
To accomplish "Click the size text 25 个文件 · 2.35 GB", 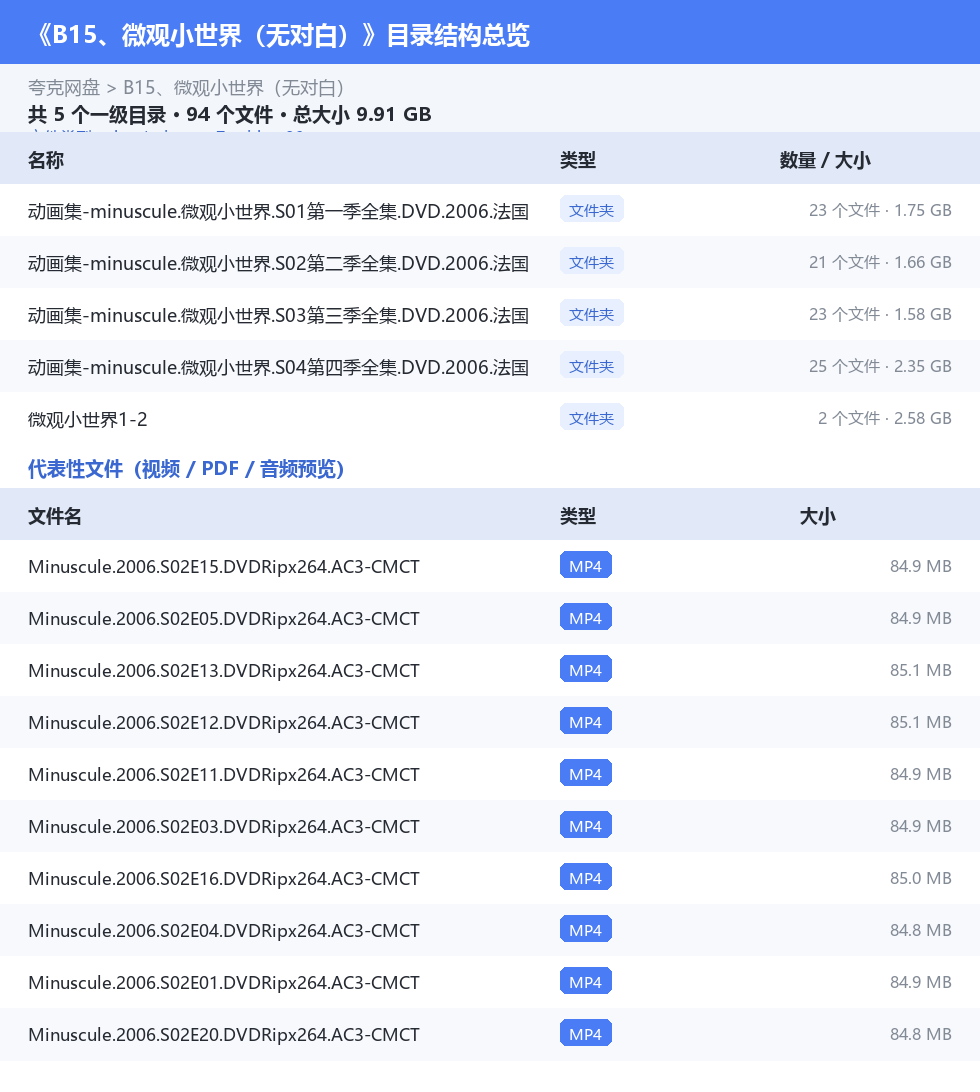I will 880,366.
